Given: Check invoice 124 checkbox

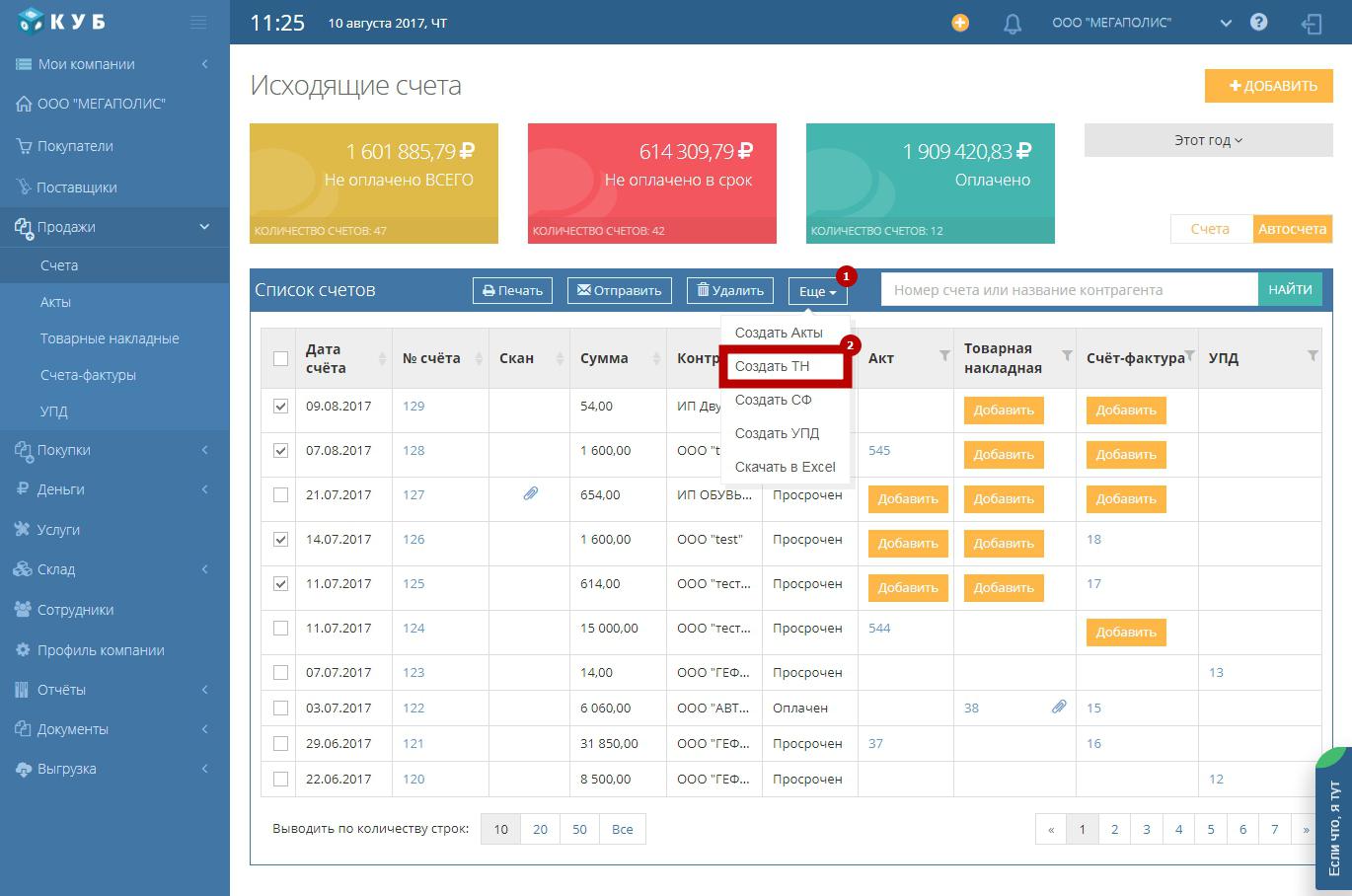Looking at the screenshot, I should click(x=280, y=628).
